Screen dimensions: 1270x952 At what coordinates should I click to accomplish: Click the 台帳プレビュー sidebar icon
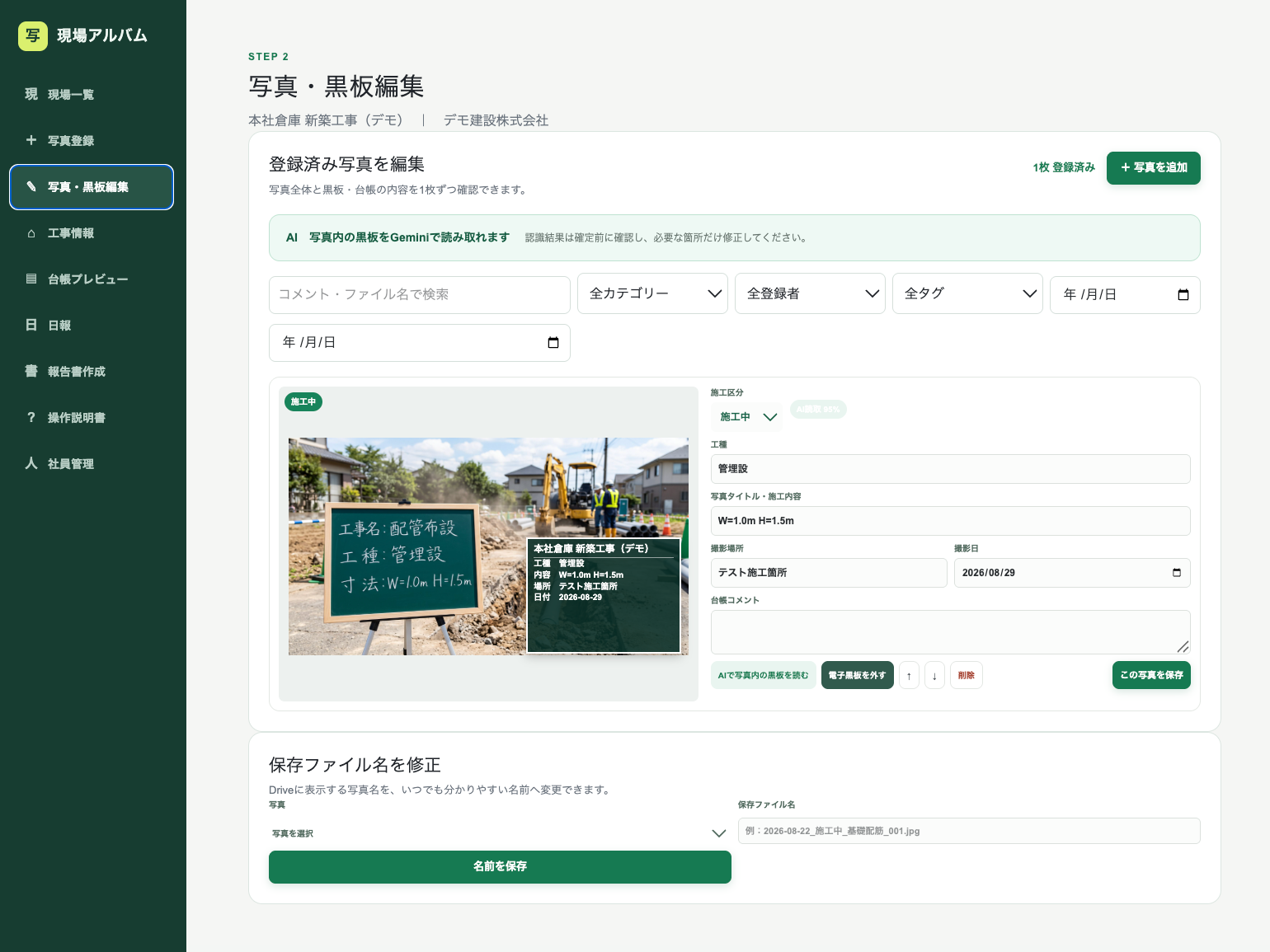click(31, 279)
